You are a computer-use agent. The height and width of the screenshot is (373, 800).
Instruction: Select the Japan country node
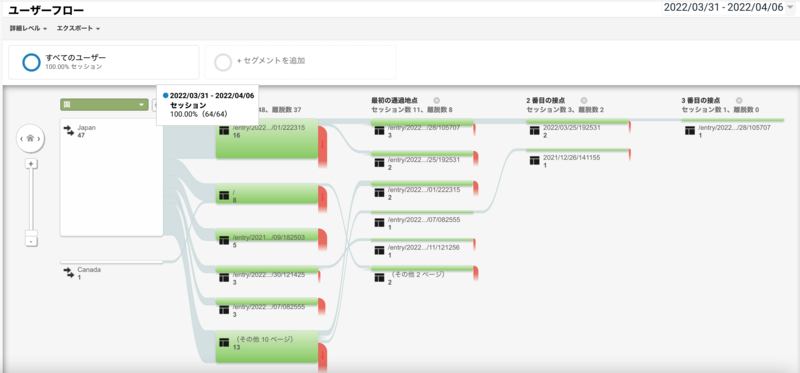click(112, 178)
